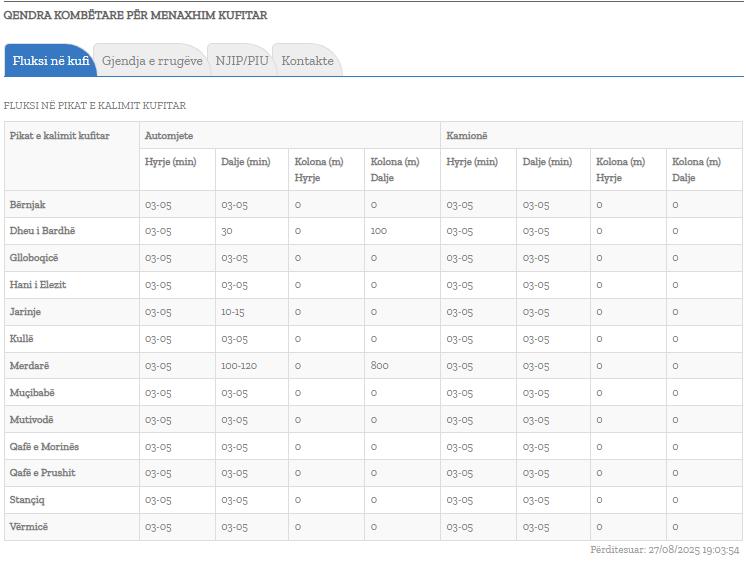Click the Kamionë column group header
The width and height of the screenshot is (746, 575).
click(x=467, y=136)
